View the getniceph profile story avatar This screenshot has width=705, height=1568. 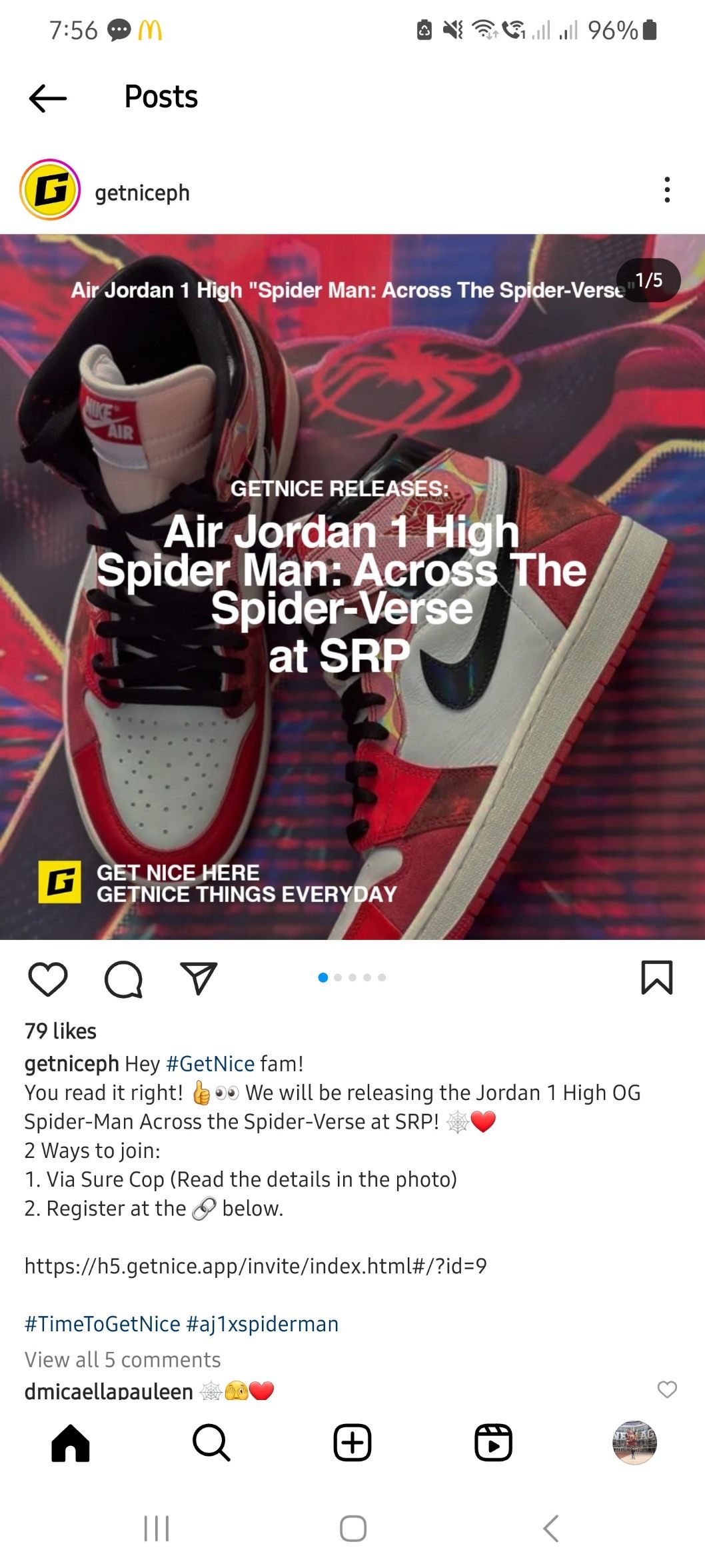point(50,190)
